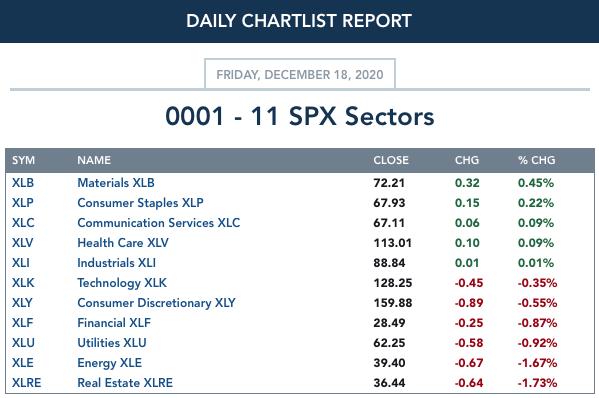Open Technology XLK name link
The height and width of the screenshot is (398, 599).
tap(122, 283)
